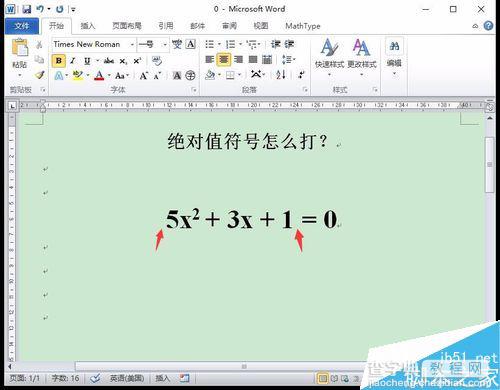Open Line Spacing dropdown
This screenshot has width=500, height=390.
(288, 60)
